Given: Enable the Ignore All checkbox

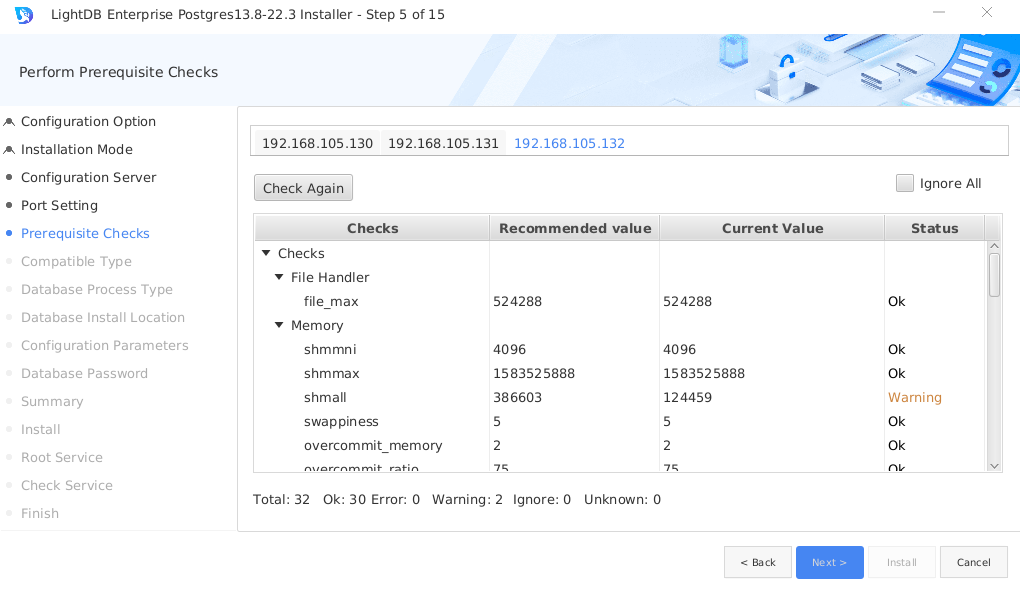Looking at the screenshot, I should pos(905,183).
